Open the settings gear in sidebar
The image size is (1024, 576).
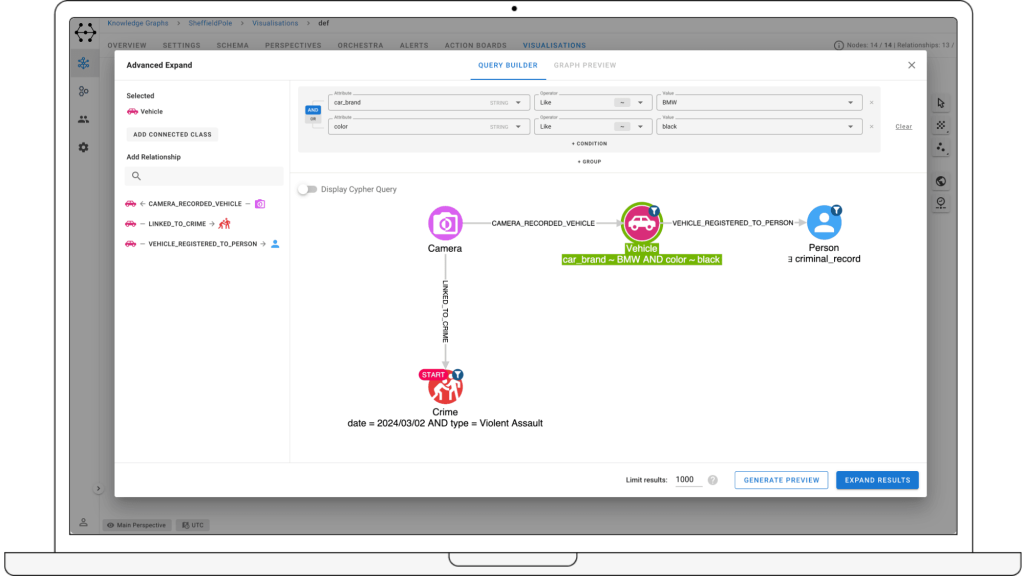point(84,148)
